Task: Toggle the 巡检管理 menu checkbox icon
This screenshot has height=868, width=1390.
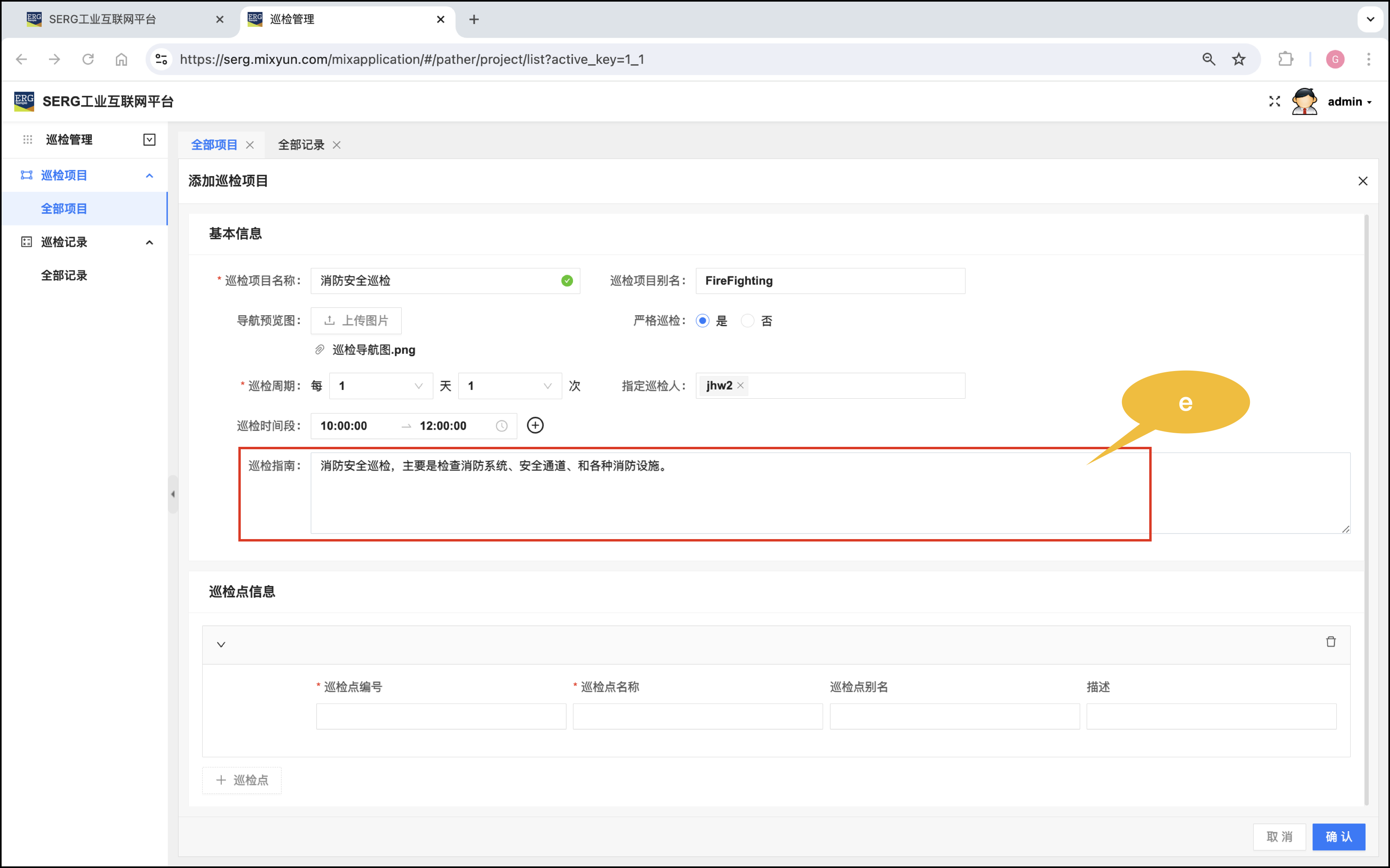Action: coord(149,140)
